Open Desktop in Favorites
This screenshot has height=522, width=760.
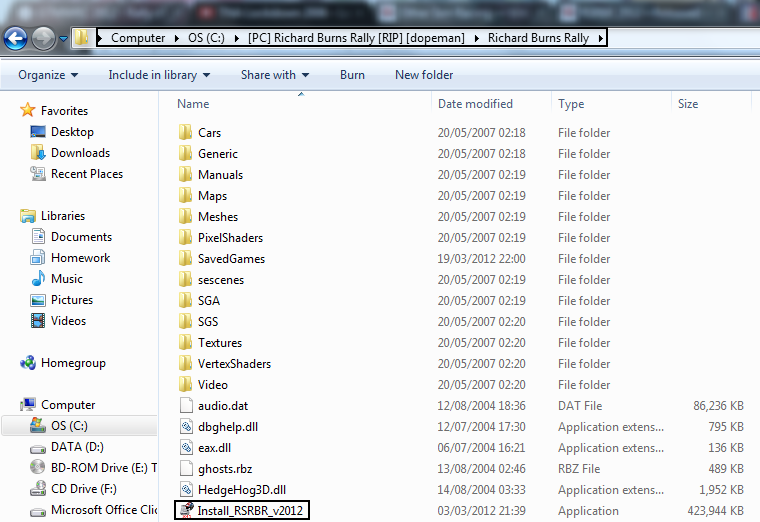72,132
